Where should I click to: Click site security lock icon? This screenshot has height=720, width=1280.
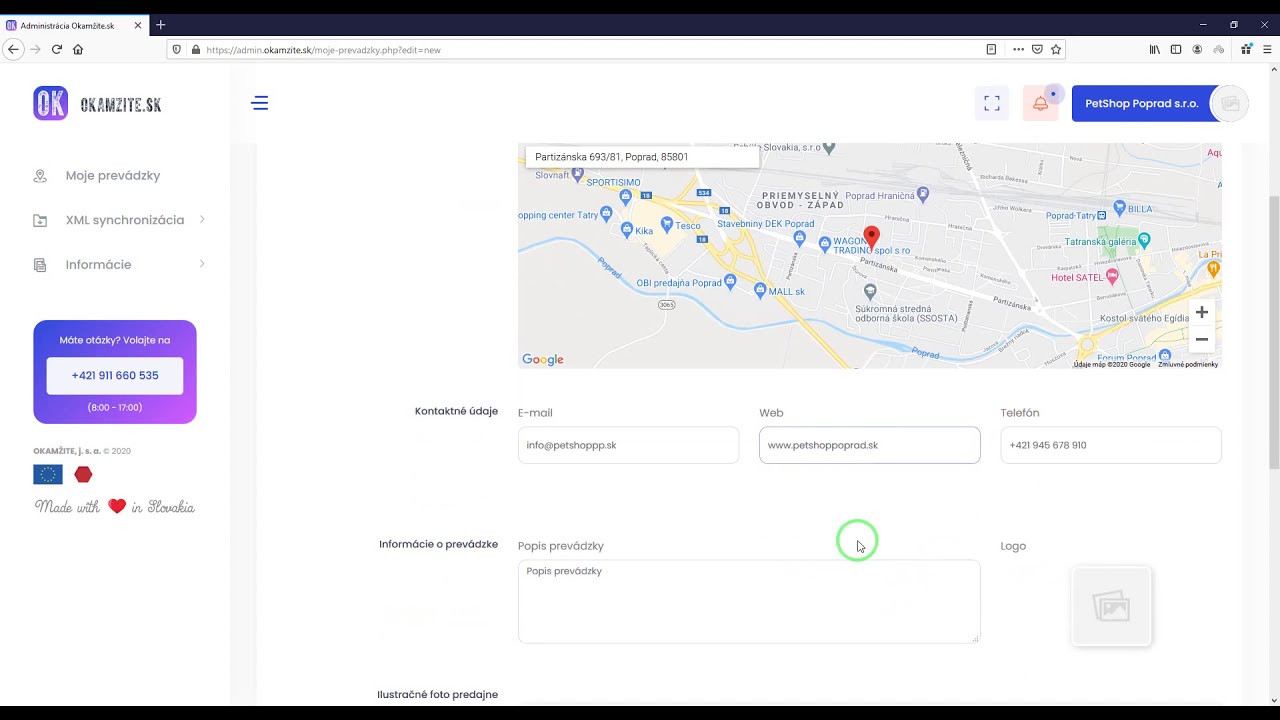pos(195,49)
